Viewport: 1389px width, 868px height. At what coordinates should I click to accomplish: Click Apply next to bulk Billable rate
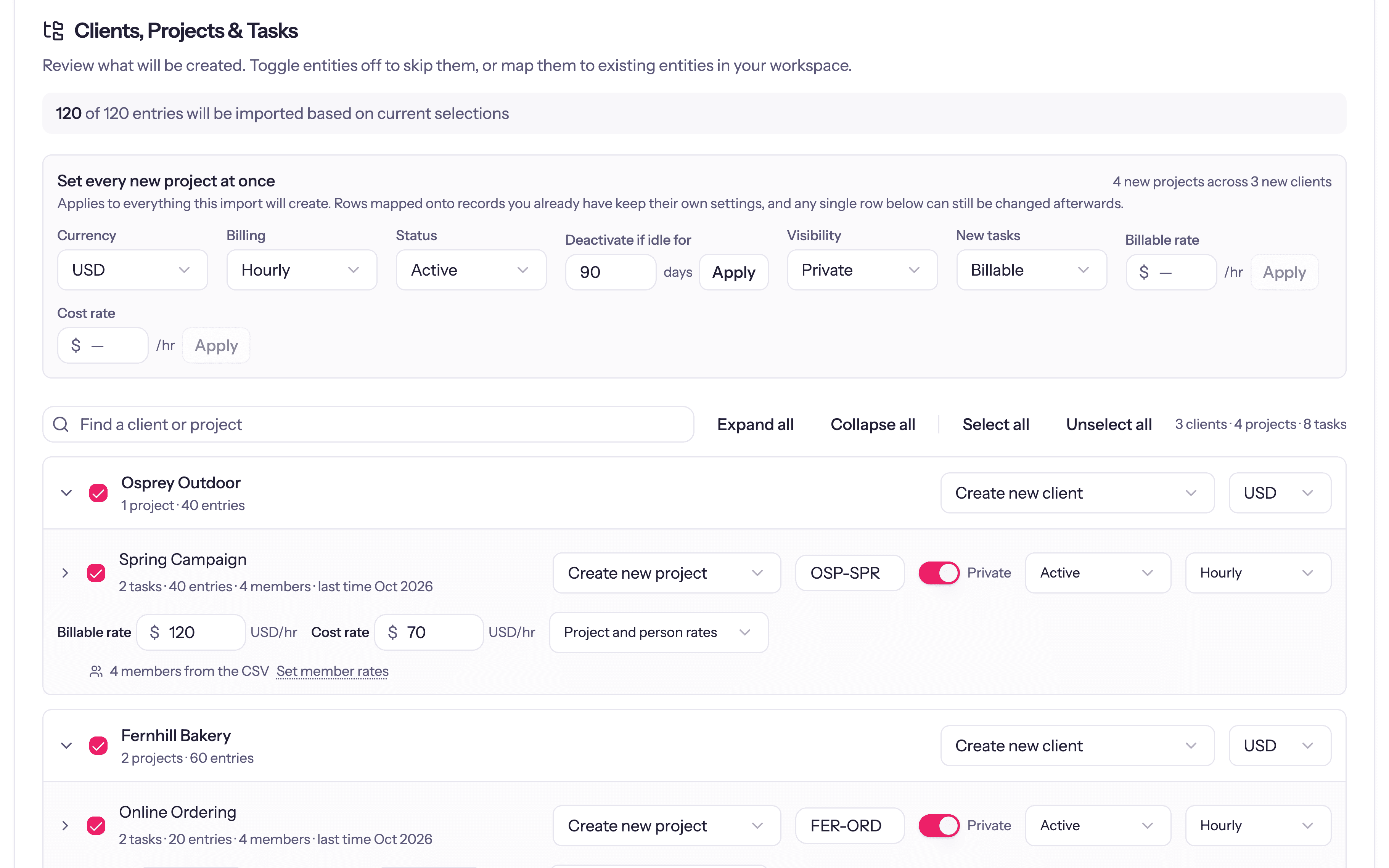pyautogui.click(x=1284, y=272)
